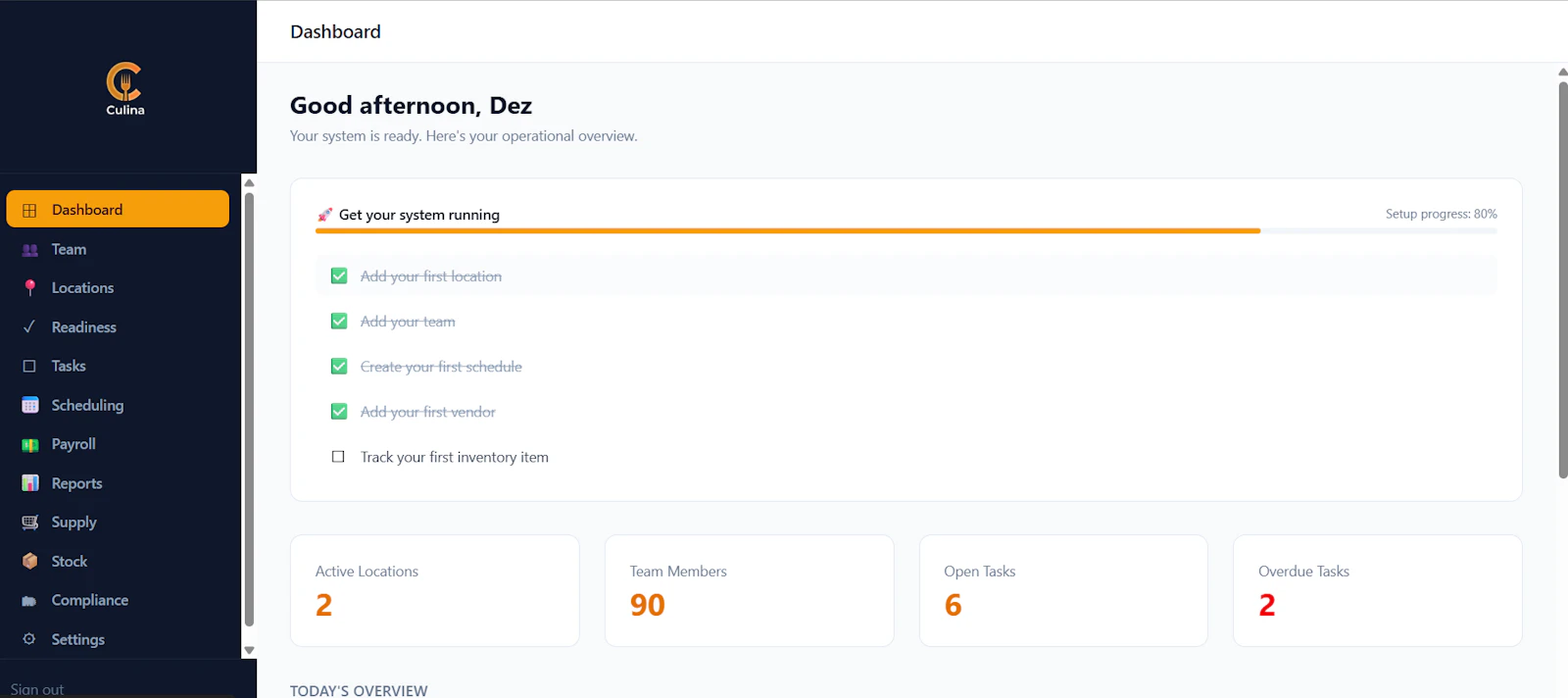Click the Locations pin icon
The height and width of the screenshot is (698, 1568).
point(29,288)
